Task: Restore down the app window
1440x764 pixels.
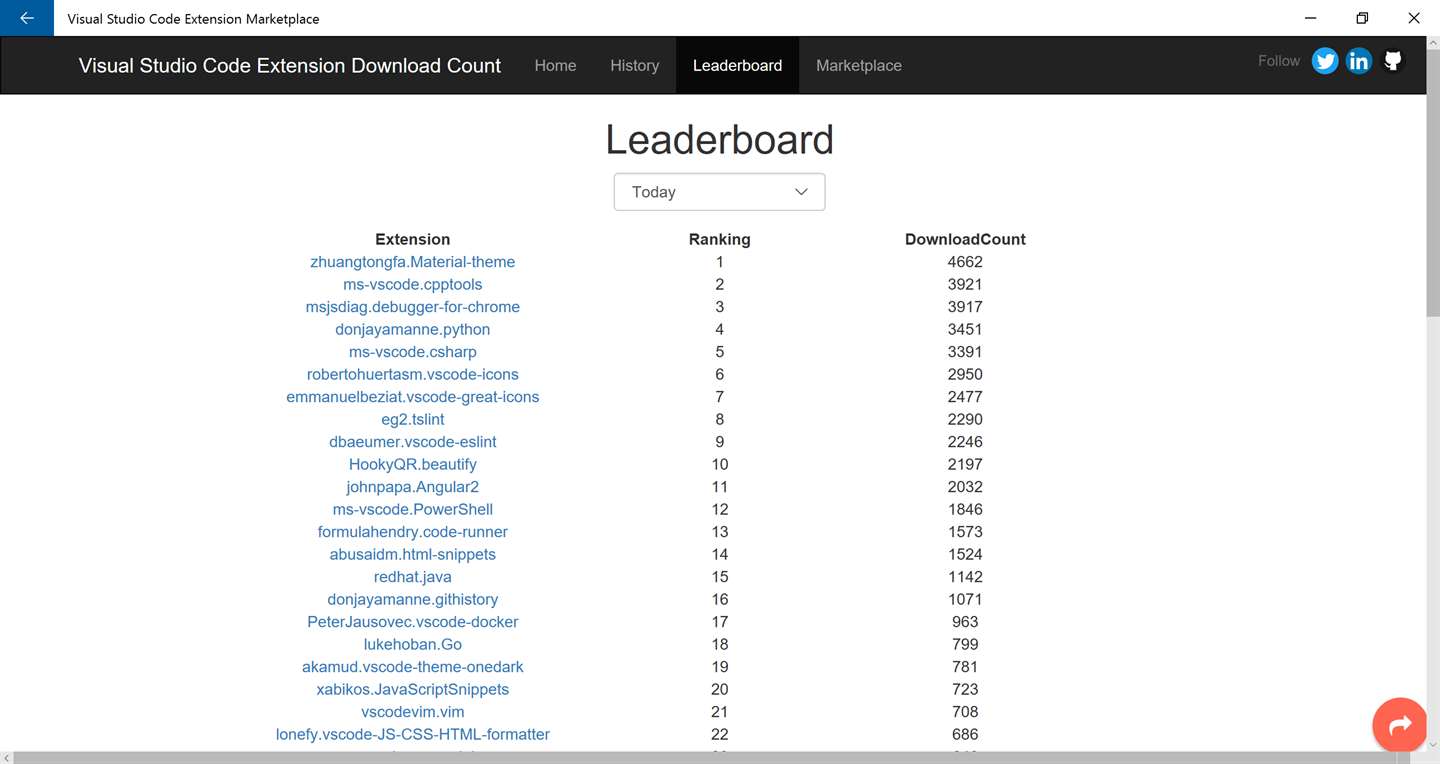Action: pyautogui.click(x=1362, y=18)
